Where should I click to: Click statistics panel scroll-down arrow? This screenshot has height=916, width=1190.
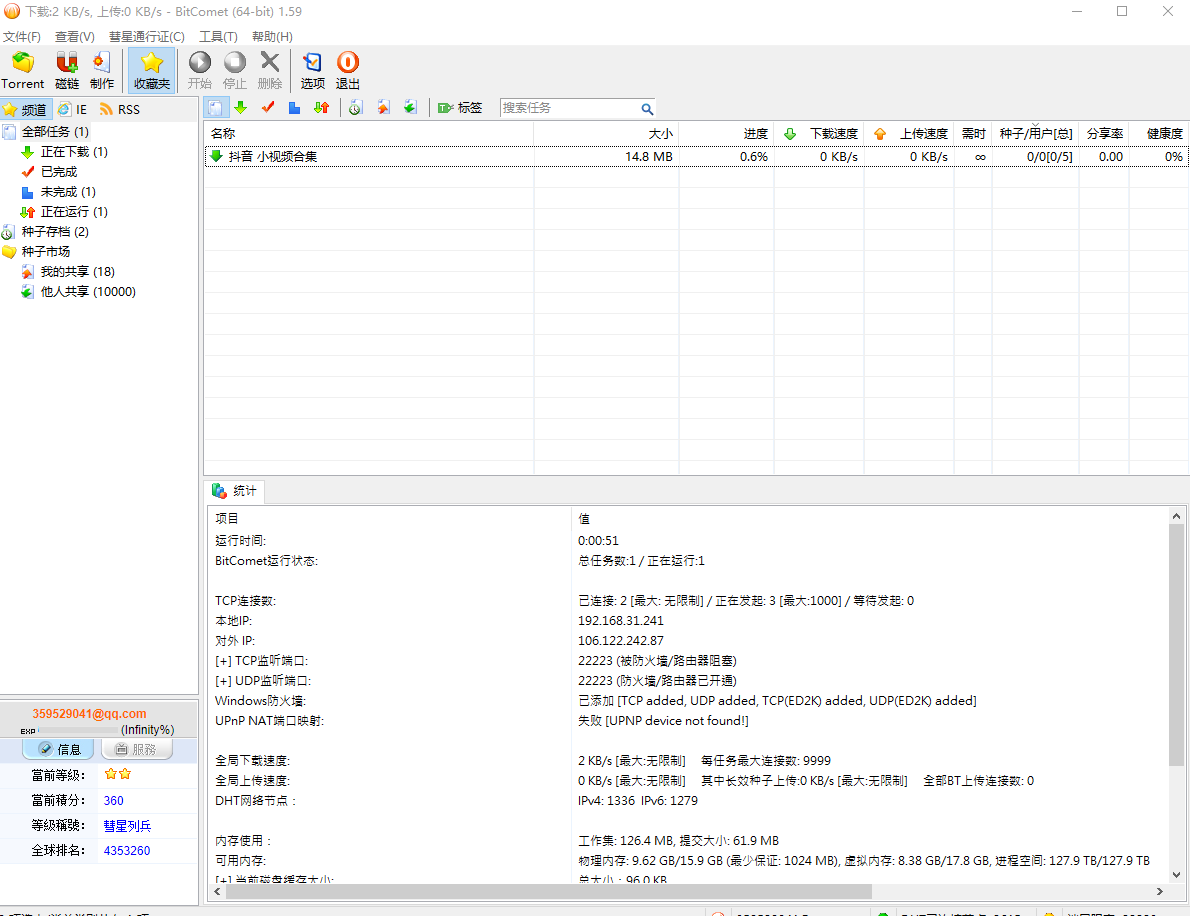click(1176, 874)
